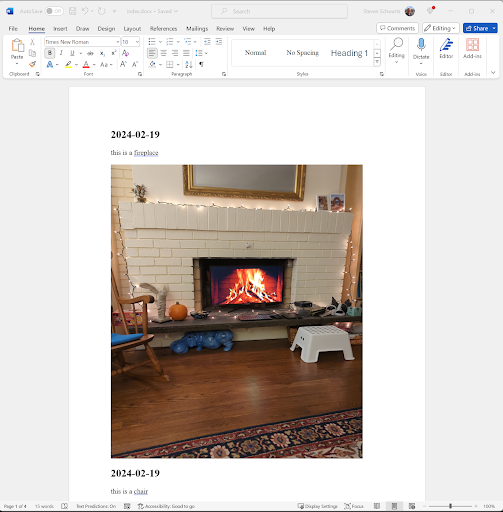Switch to the Layout tab
503x512 pixels.
132,29
